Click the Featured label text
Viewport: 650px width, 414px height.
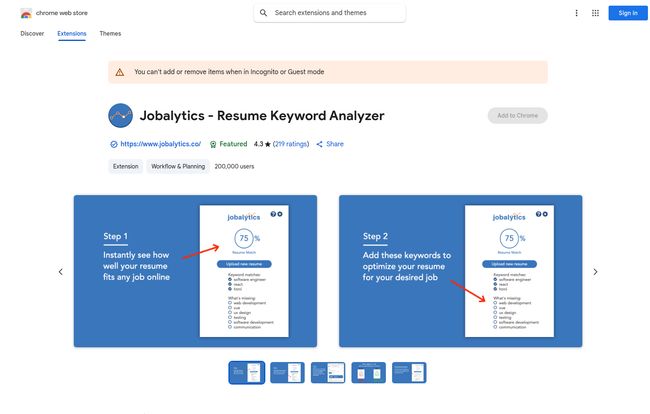pyautogui.click(x=233, y=144)
